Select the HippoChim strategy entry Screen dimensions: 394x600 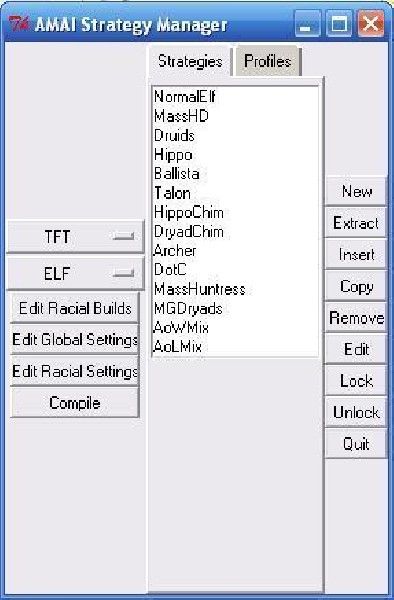(x=189, y=212)
